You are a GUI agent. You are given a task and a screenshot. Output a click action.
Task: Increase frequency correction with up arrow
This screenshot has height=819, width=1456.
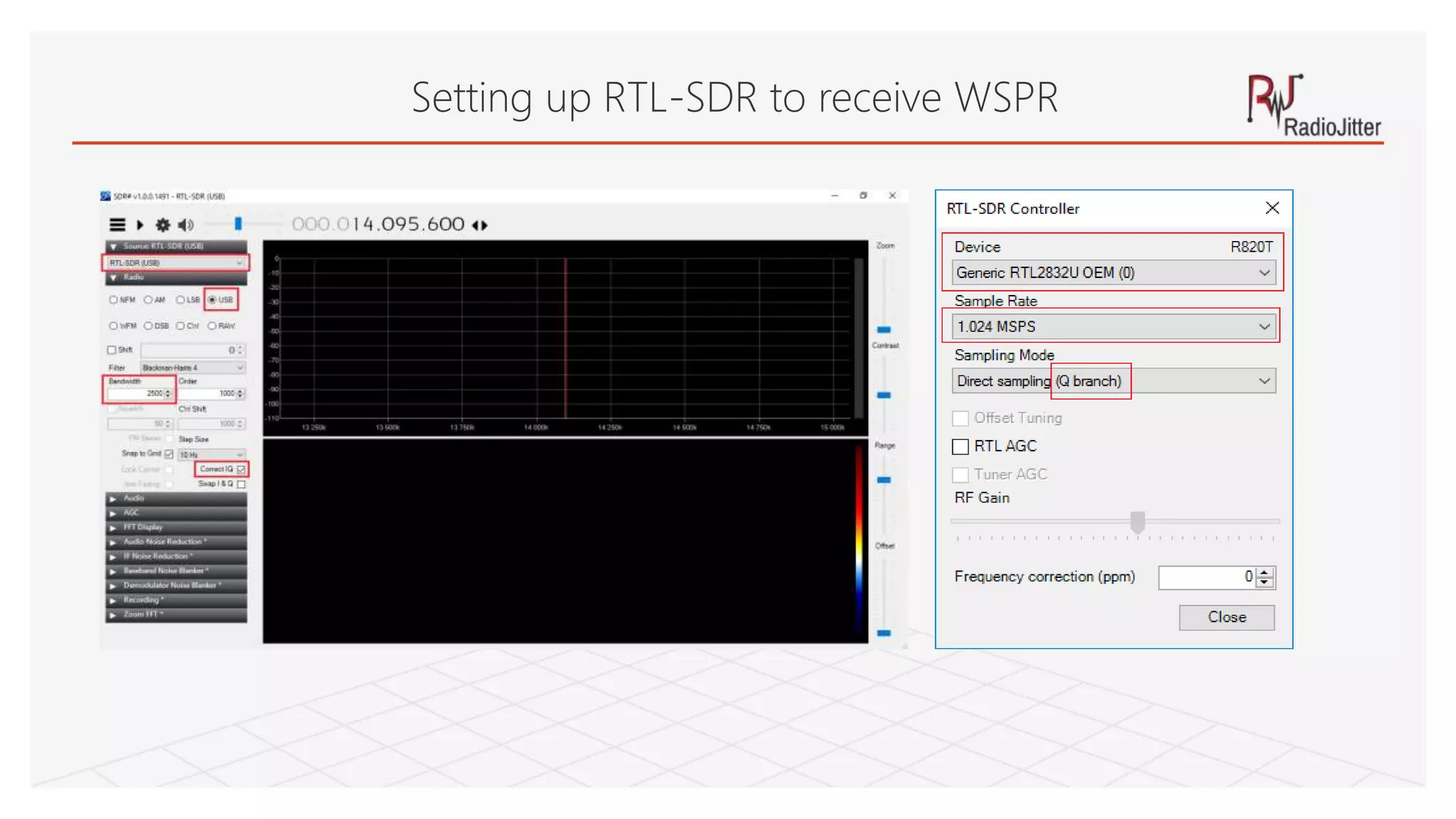(1265, 572)
